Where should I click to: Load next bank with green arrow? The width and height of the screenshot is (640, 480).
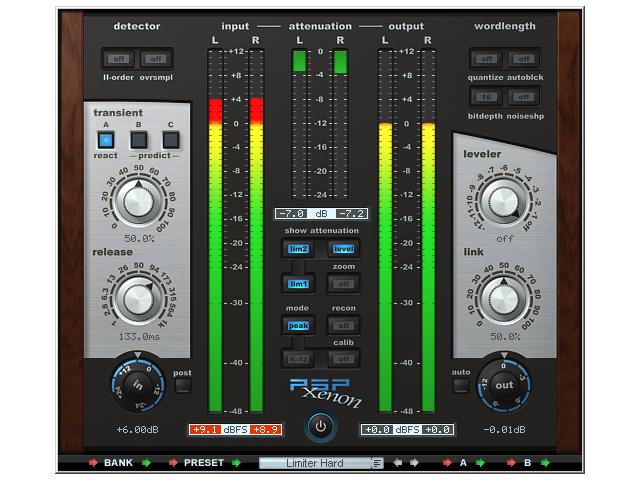(146, 463)
